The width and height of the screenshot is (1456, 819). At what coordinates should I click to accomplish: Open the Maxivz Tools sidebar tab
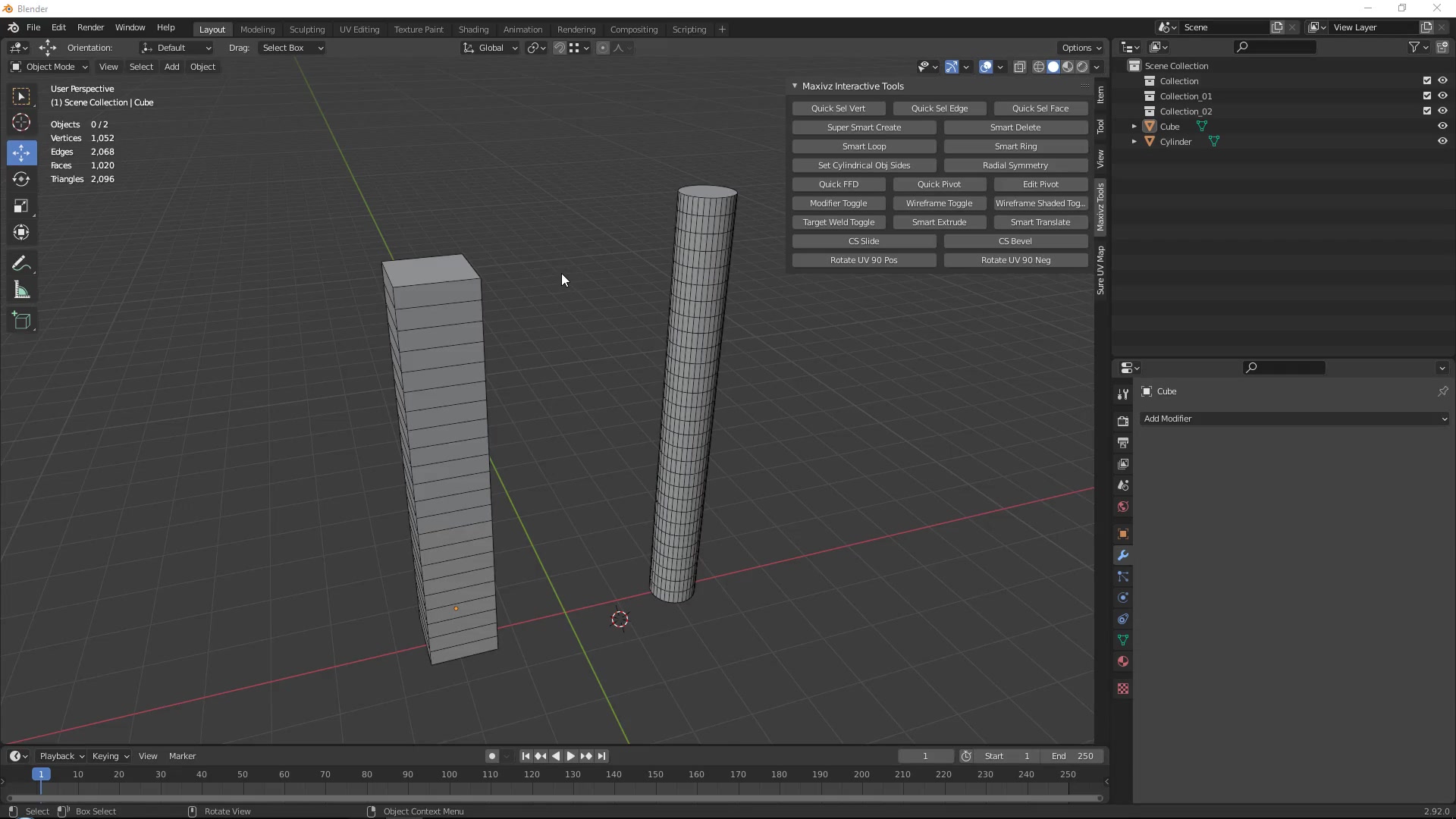(1100, 207)
